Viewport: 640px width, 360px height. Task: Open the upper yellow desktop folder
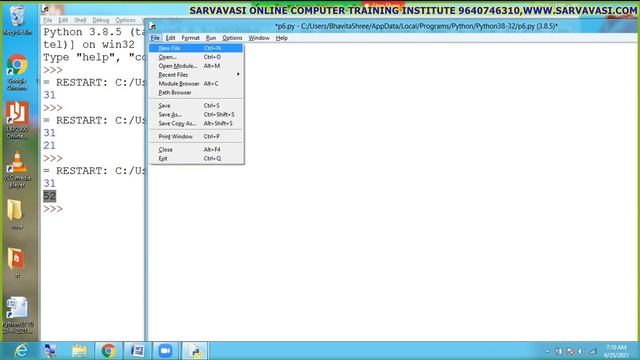tap(16, 214)
